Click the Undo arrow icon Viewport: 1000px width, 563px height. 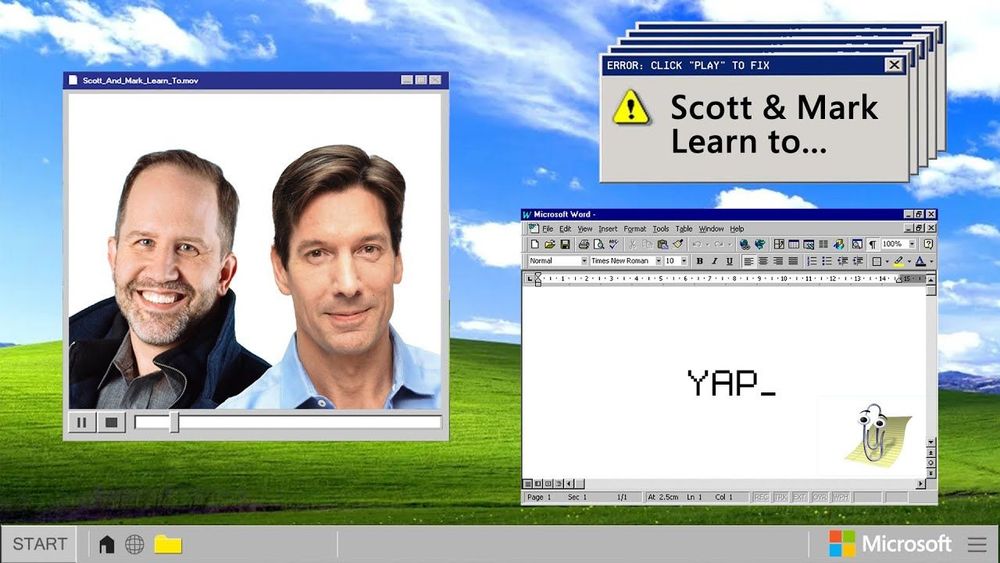click(697, 244)
